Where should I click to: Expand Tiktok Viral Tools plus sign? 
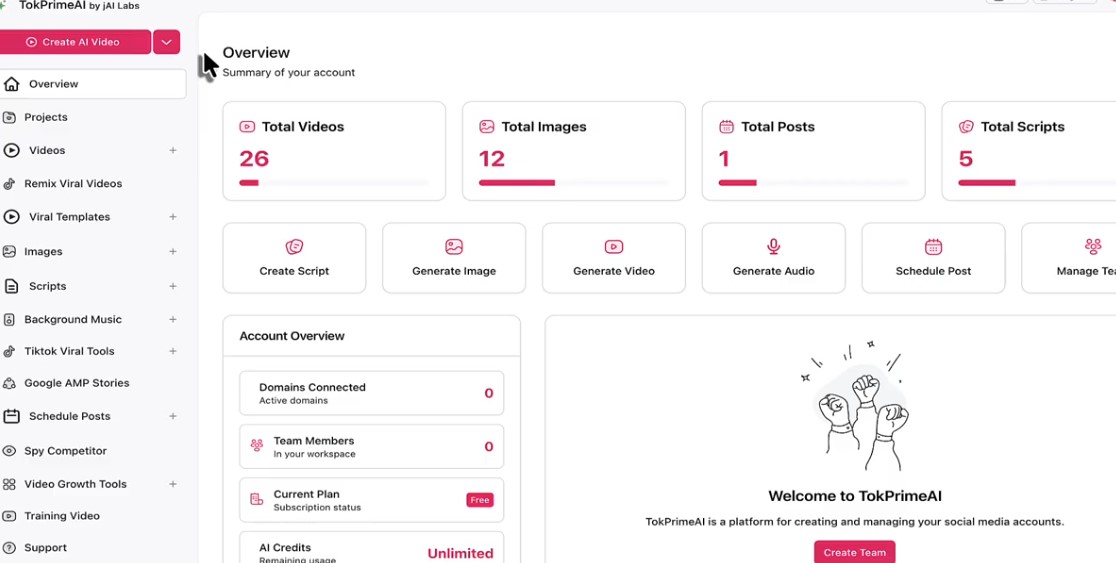click(173, 352)
